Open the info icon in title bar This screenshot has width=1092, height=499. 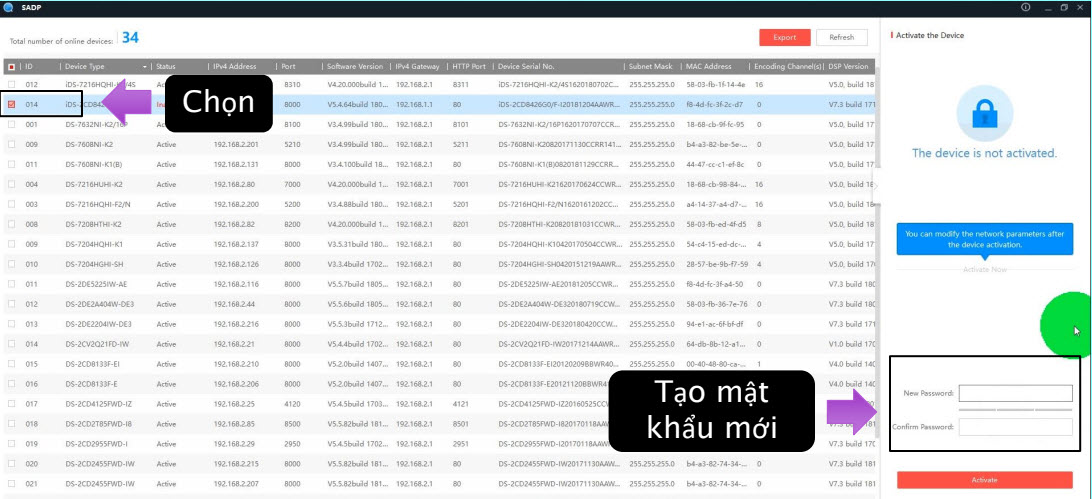click(1024, 7)
